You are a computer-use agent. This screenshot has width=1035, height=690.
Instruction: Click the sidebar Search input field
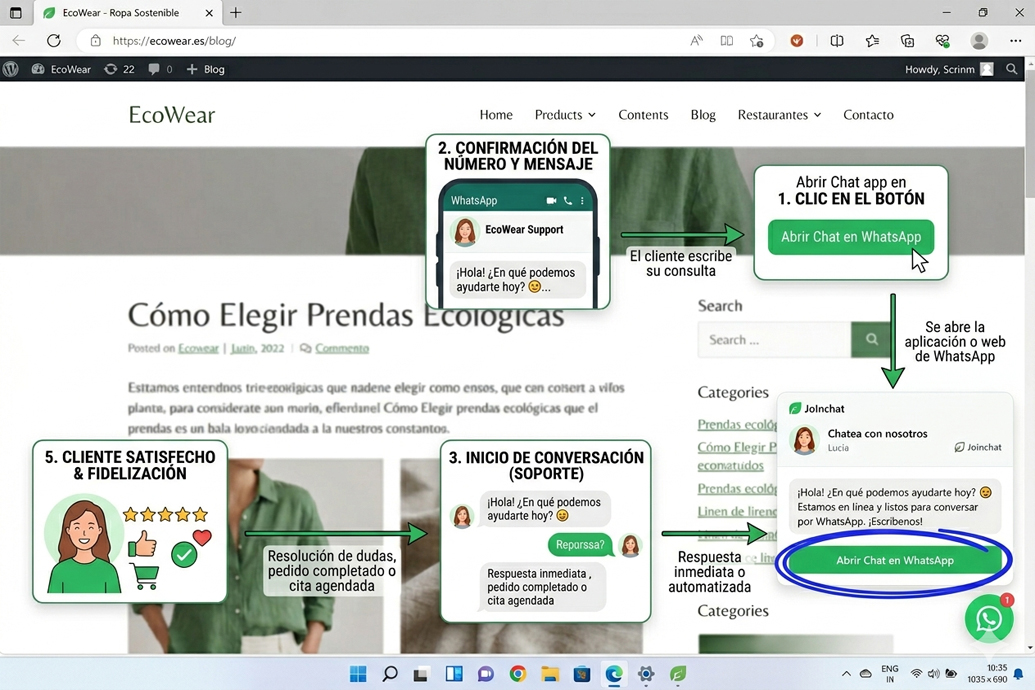774,340
